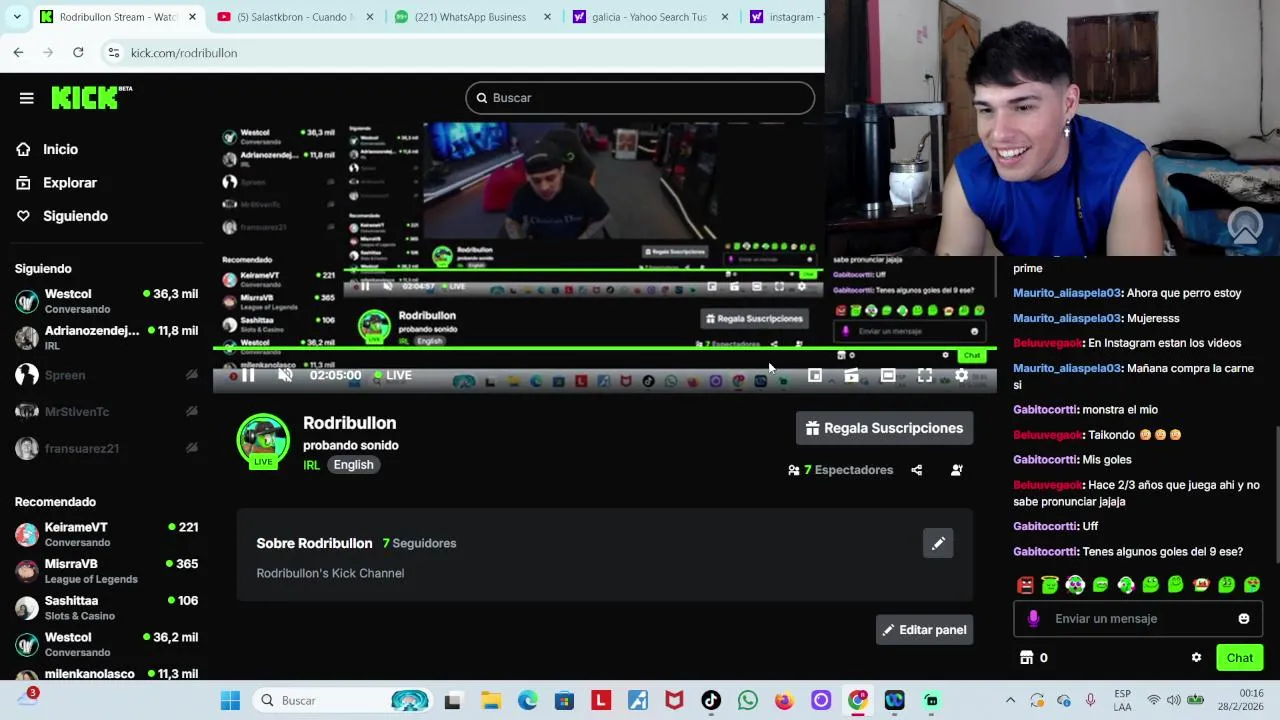Open the Windows Start menu
Image resolution: width=1280 pixels, height=720 pixels.
tap(230, 701)
